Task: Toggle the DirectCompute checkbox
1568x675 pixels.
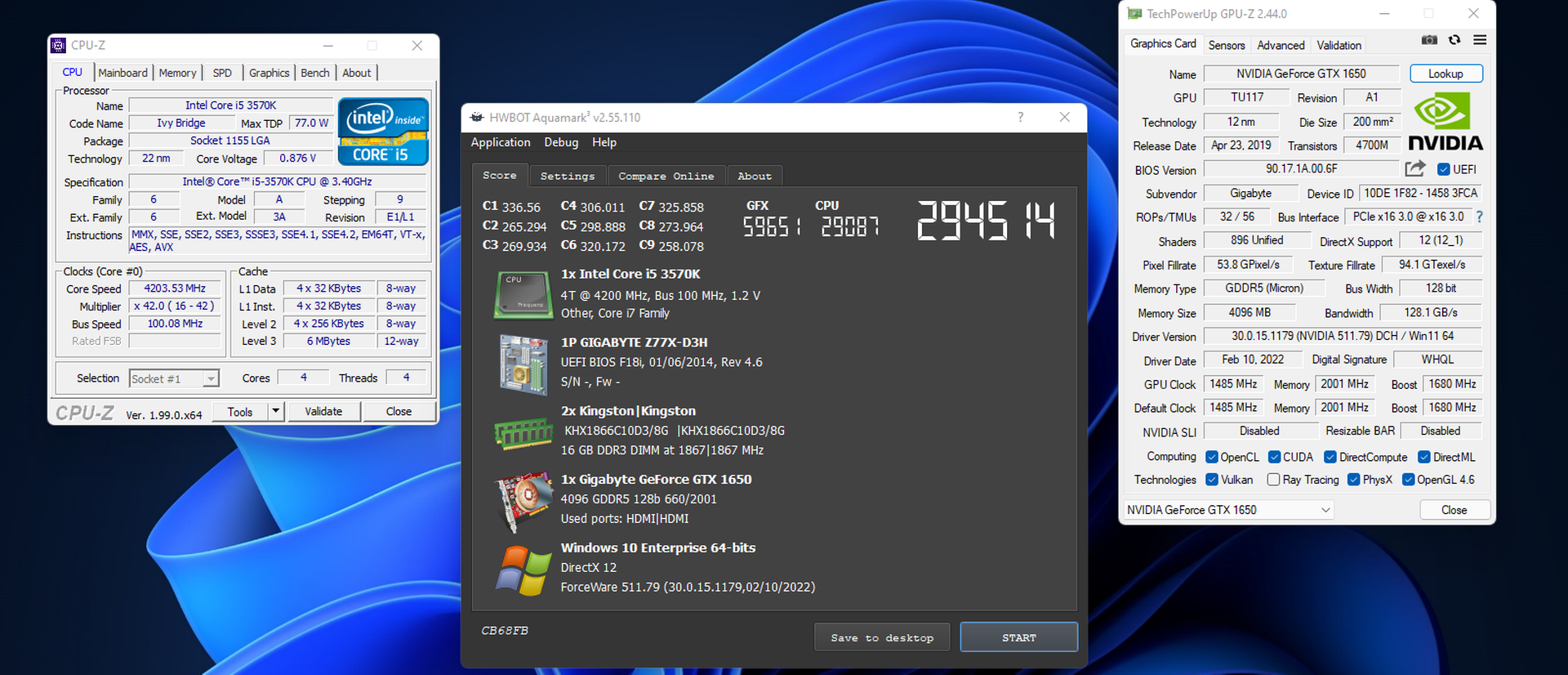Action: click(x=1330, y=457)
